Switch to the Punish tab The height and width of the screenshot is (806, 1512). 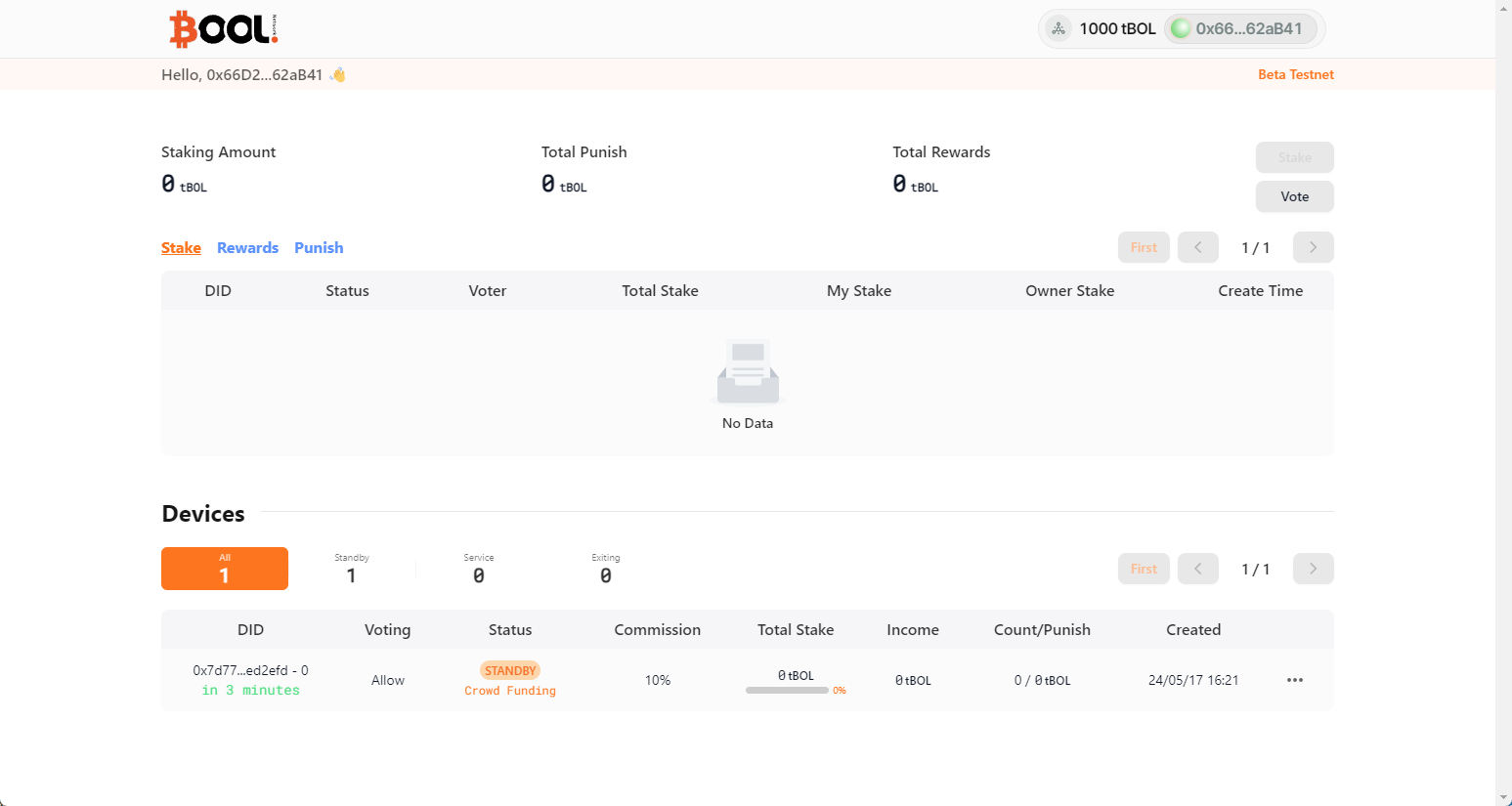(x=319, y=248)
